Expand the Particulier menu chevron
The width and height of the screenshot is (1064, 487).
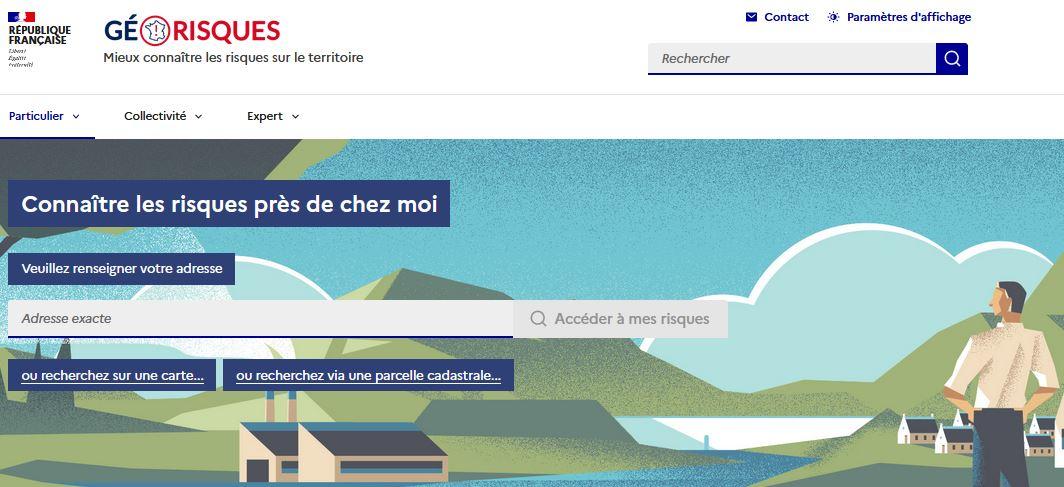point(76,117)
